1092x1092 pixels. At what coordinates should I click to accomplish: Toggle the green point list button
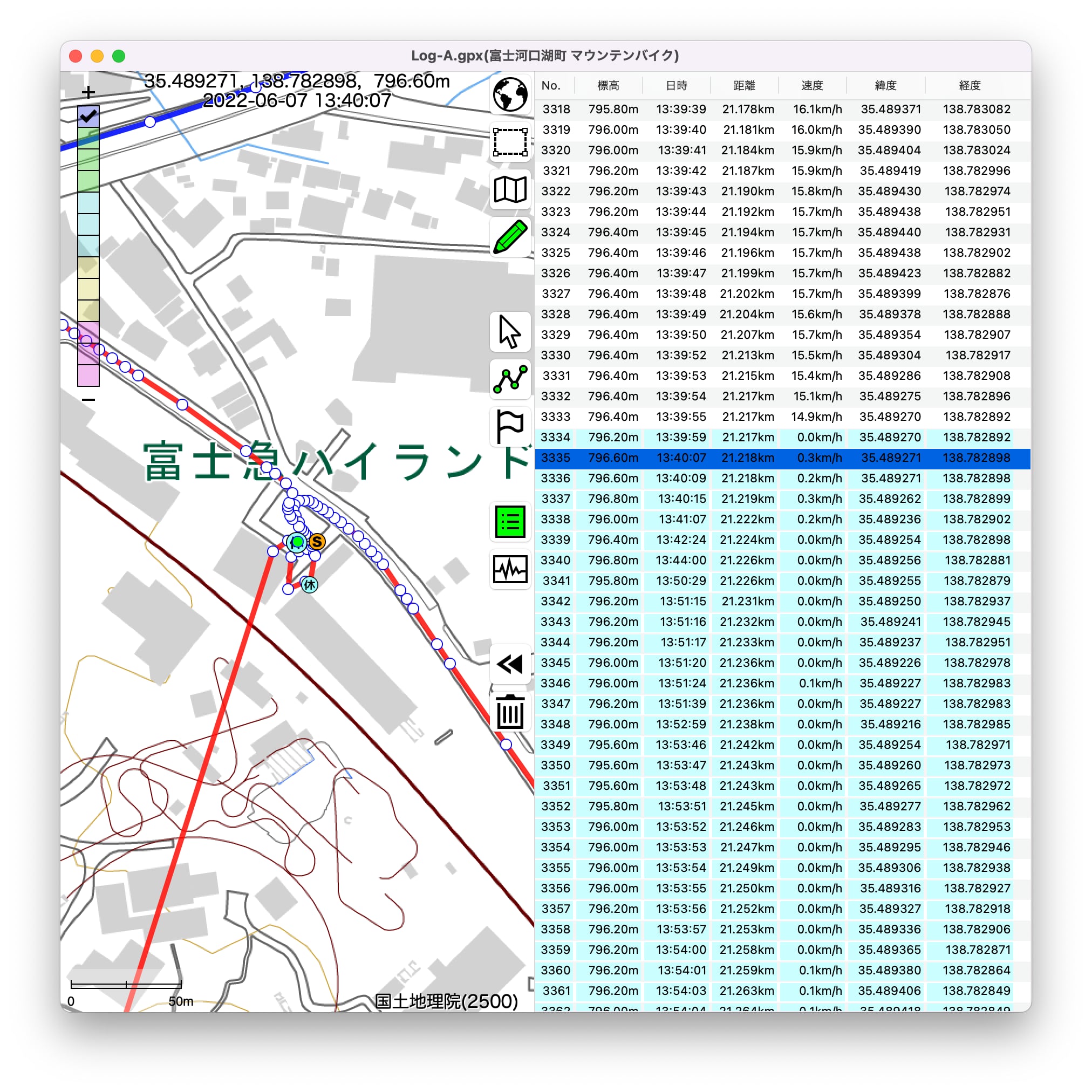tap(510, 522)
